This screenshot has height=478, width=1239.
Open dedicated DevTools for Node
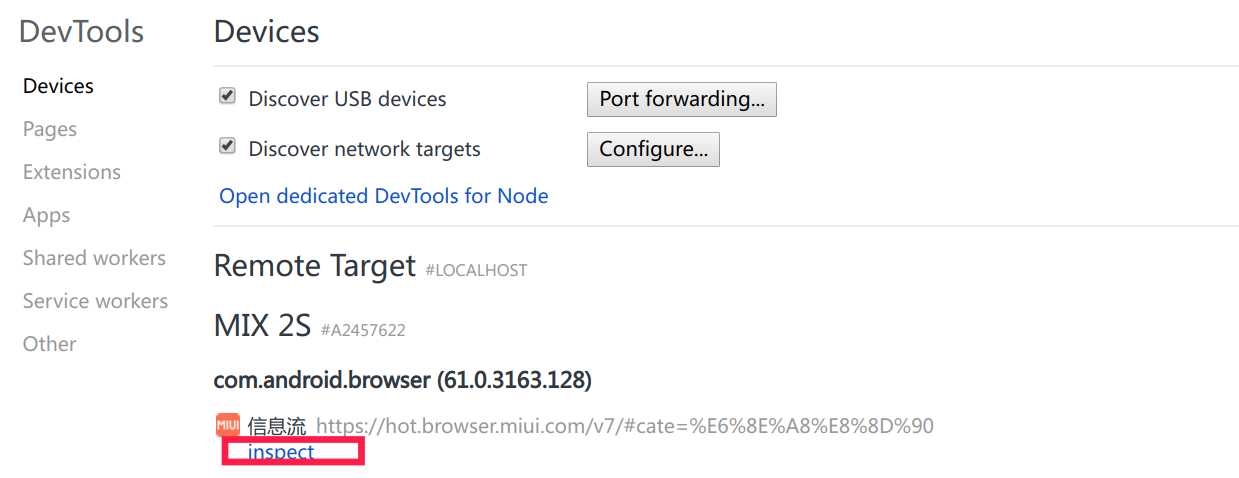coord(384,196)
